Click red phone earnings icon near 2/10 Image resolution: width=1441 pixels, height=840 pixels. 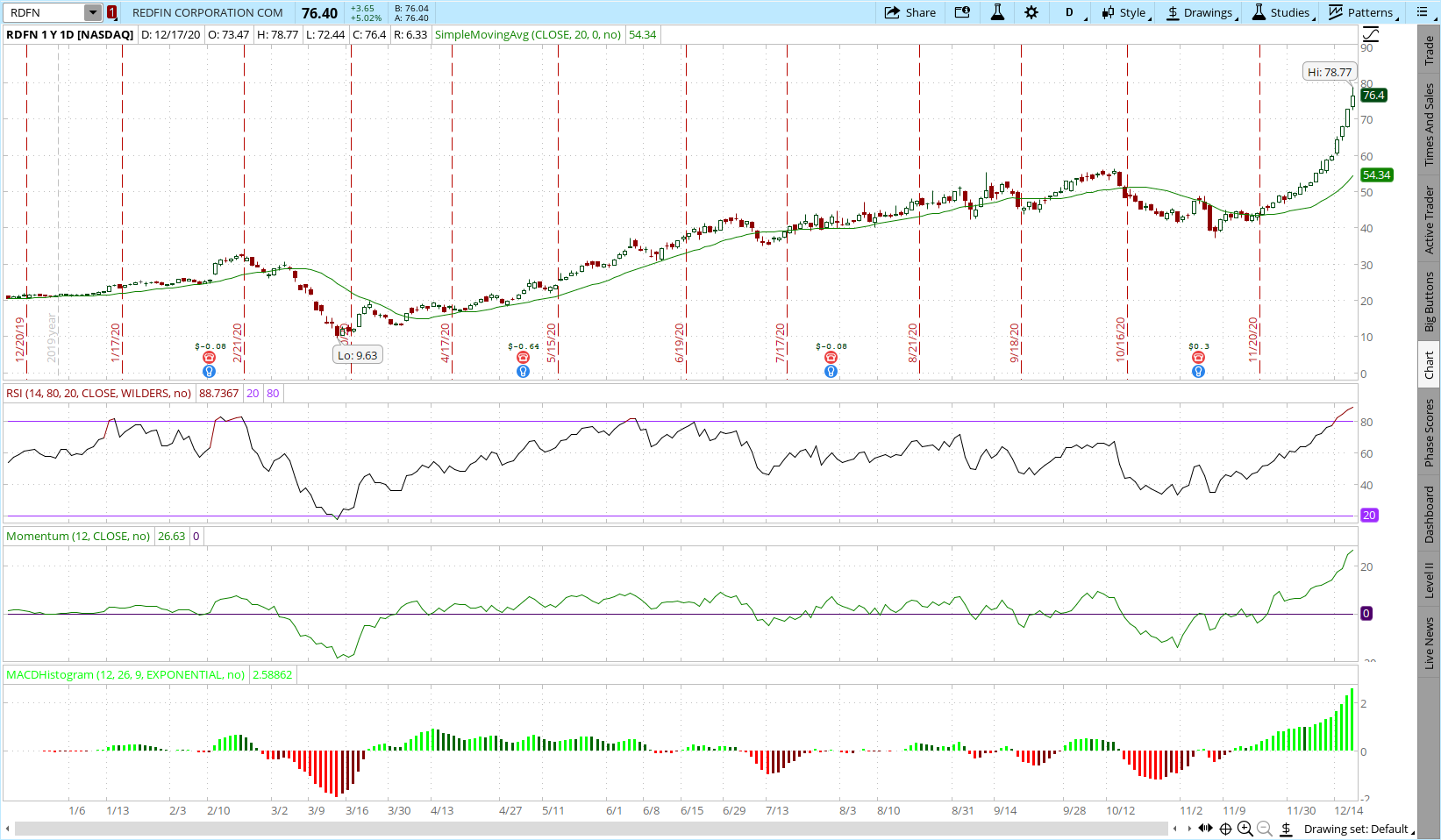pos(209,358)
